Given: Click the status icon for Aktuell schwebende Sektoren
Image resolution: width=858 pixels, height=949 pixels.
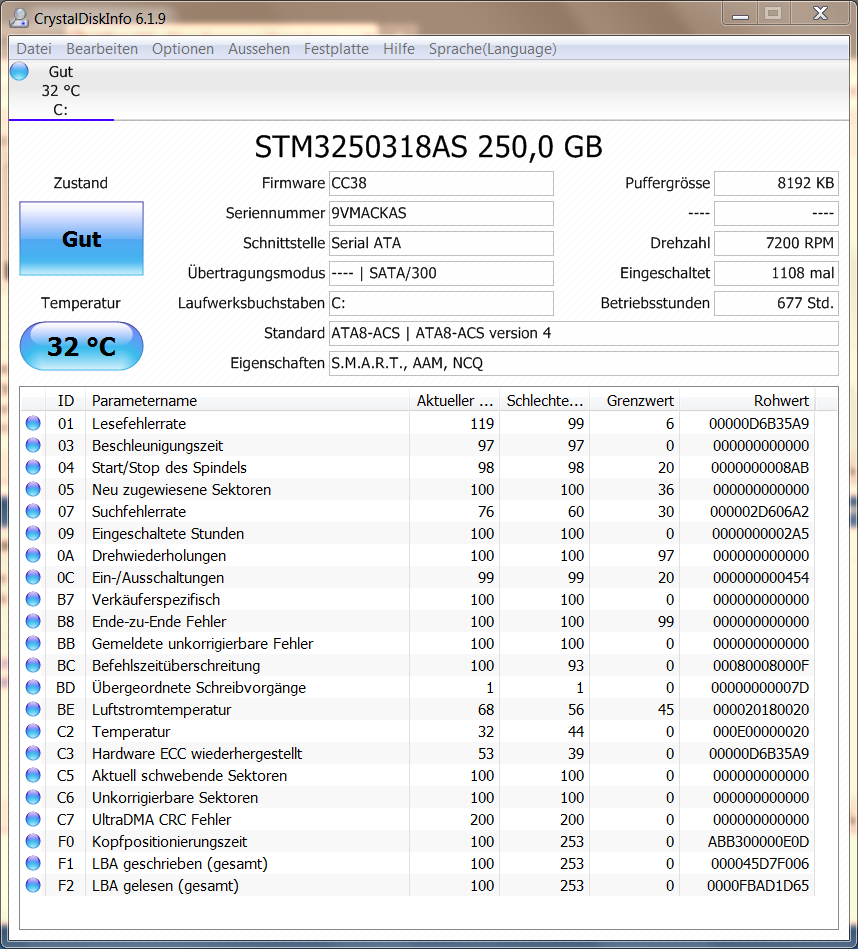Looking at the screenshot, I should pos(33,775).
